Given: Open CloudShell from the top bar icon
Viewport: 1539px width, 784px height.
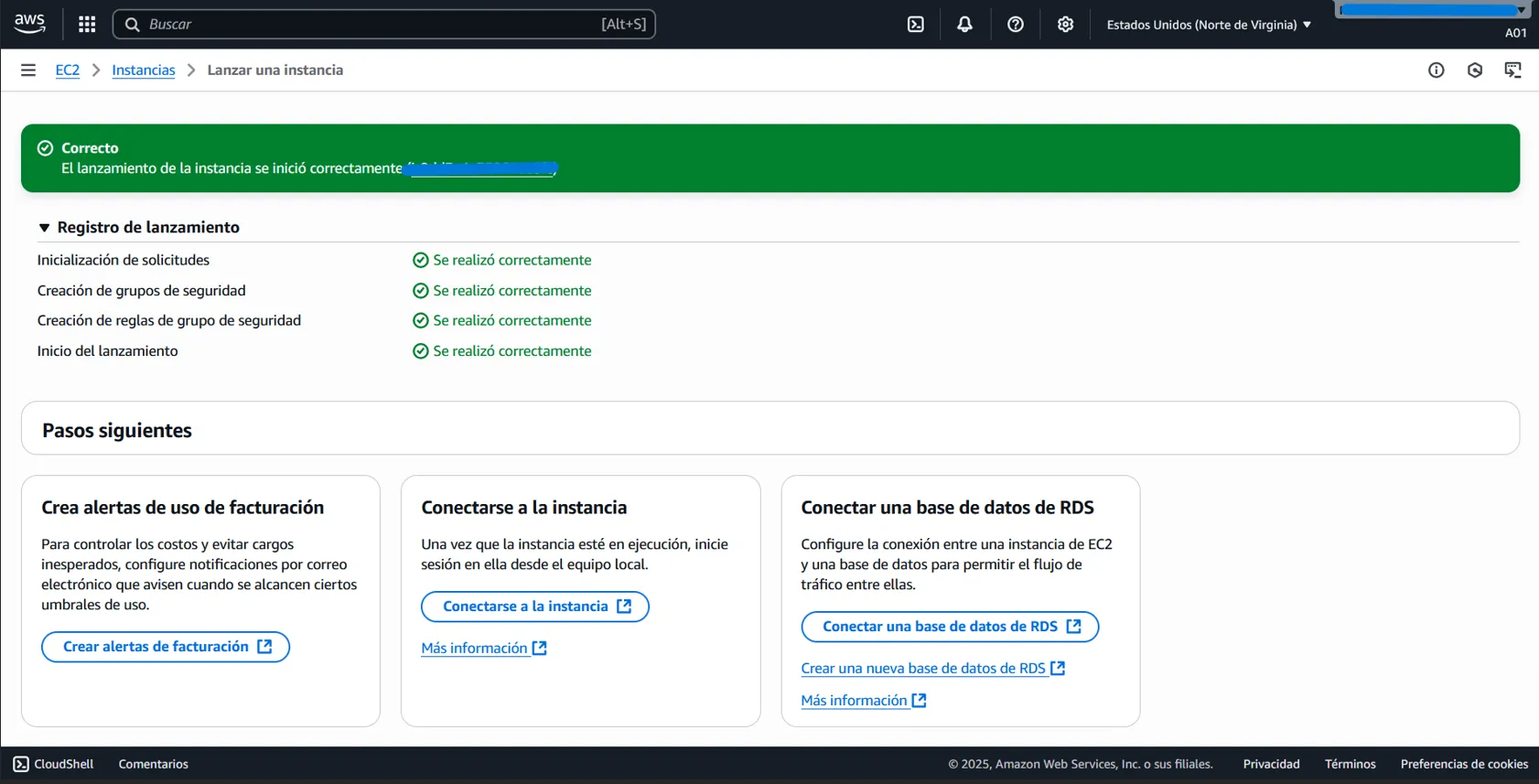Looking at the screenshot, I should (915, 25).
